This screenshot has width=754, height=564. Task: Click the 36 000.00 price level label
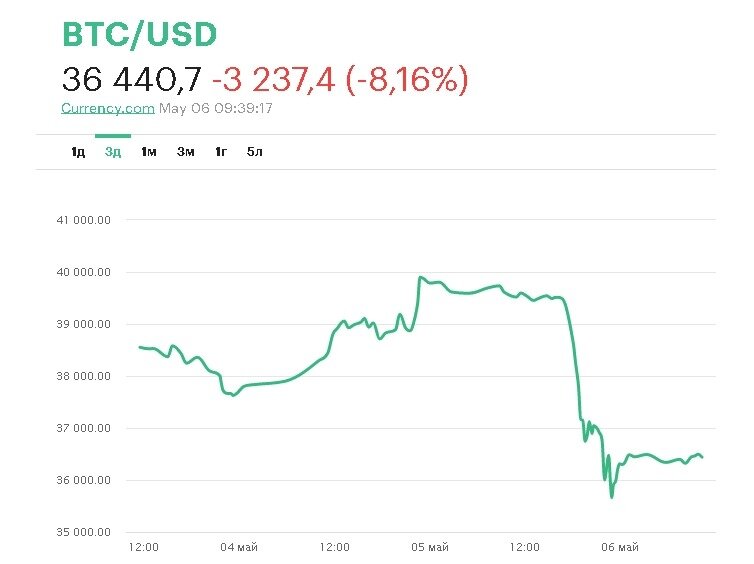[84, 480]
